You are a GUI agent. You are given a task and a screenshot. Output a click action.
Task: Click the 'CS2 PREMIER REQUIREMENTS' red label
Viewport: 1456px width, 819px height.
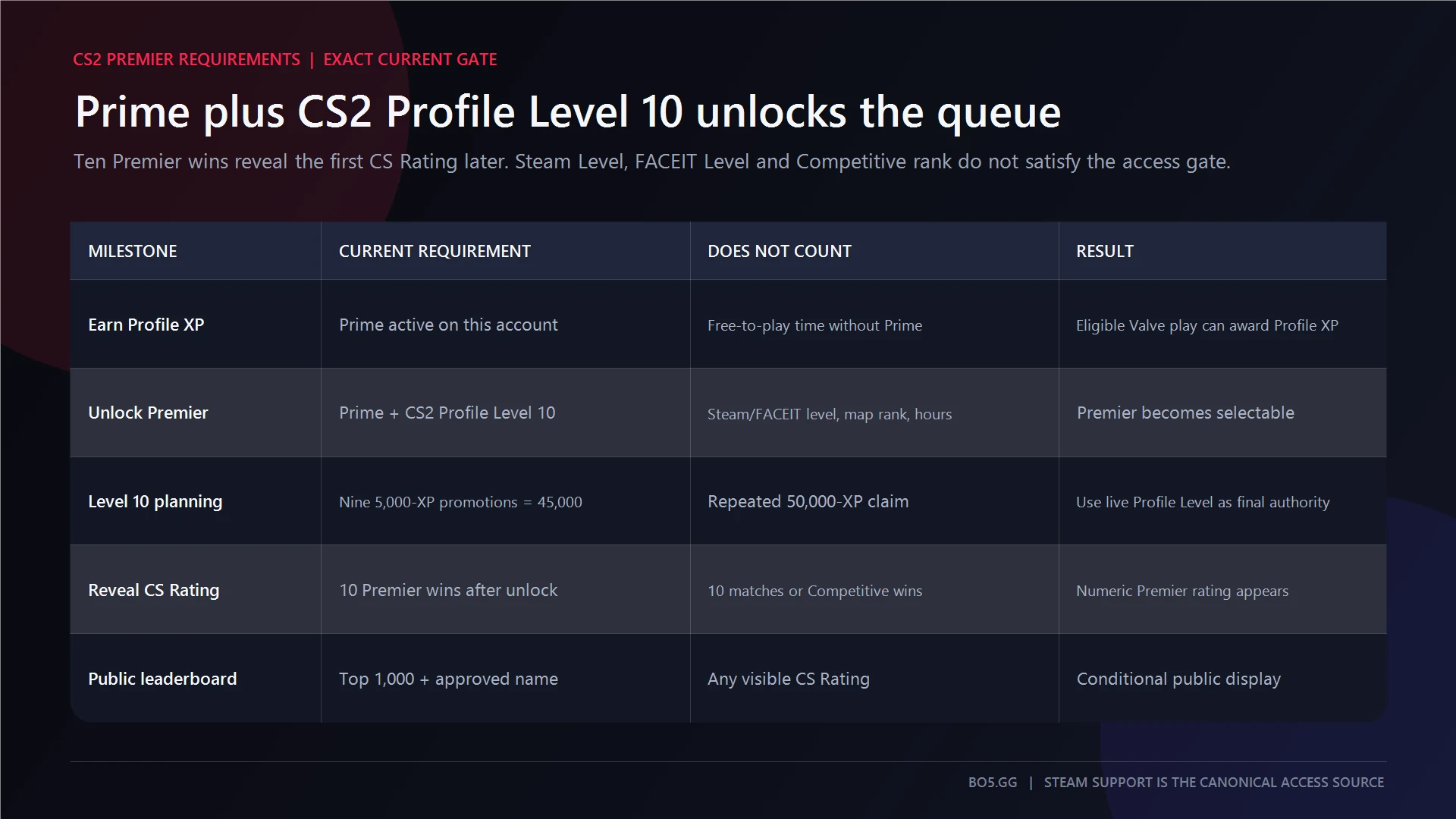tap(187, 59)
